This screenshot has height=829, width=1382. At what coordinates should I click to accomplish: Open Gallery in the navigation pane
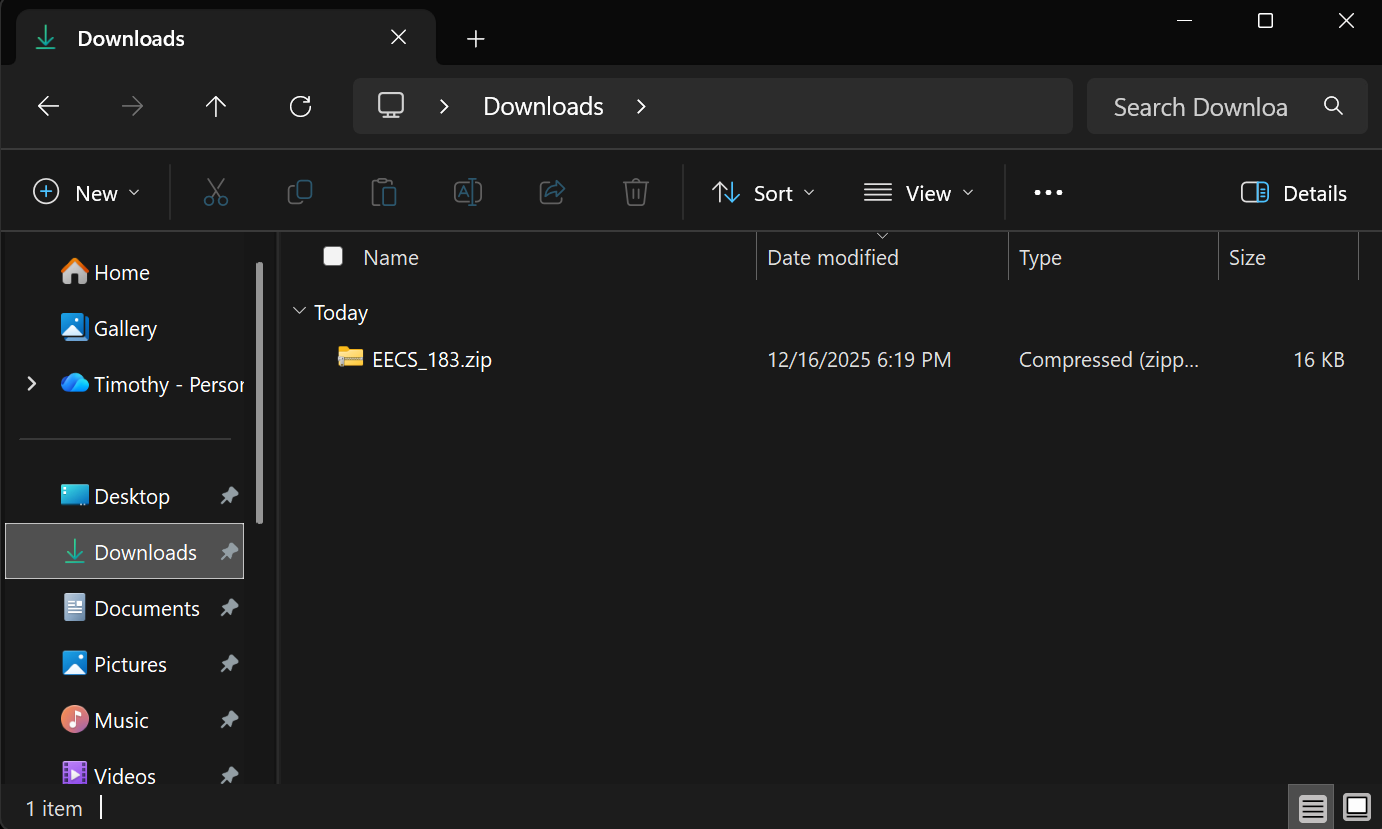click(x=109, y=328)
